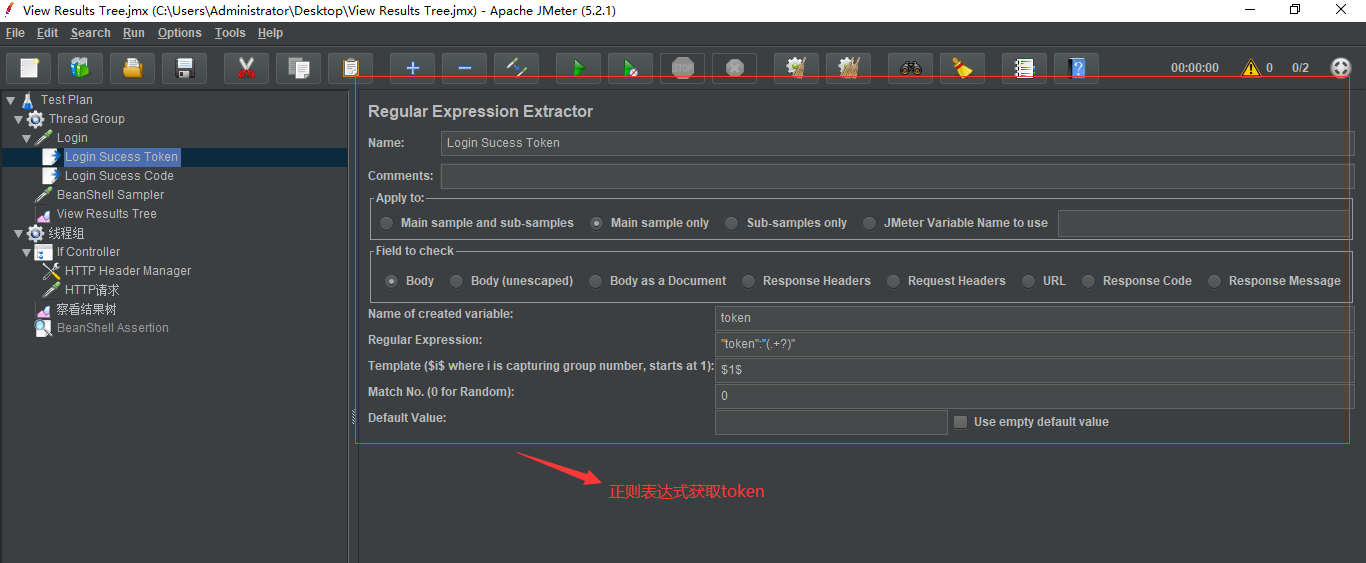
Task: Collapse the Test Plan tree node
Action: 11,100
